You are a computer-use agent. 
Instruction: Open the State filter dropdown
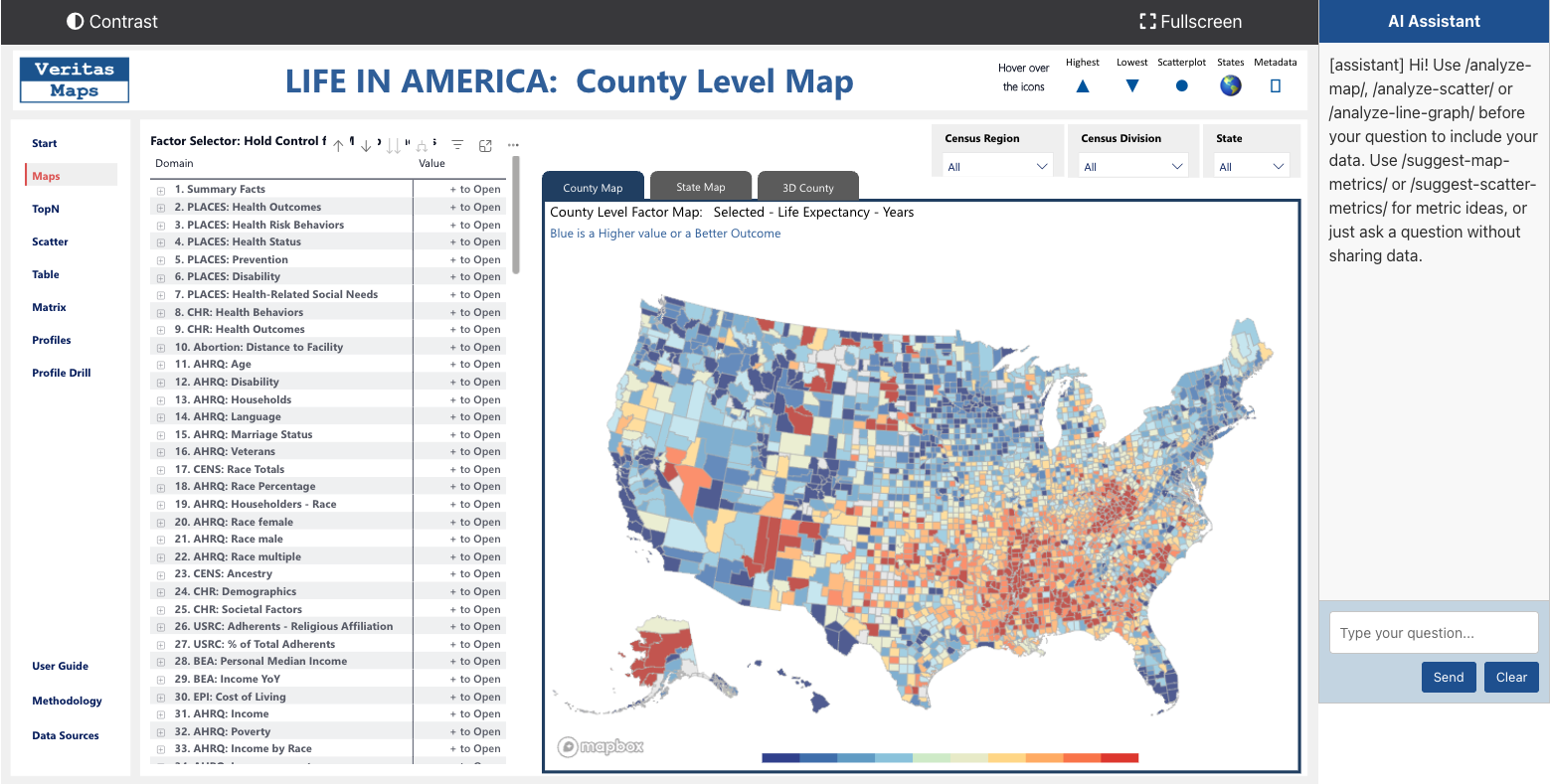[x=1252, y=166]
